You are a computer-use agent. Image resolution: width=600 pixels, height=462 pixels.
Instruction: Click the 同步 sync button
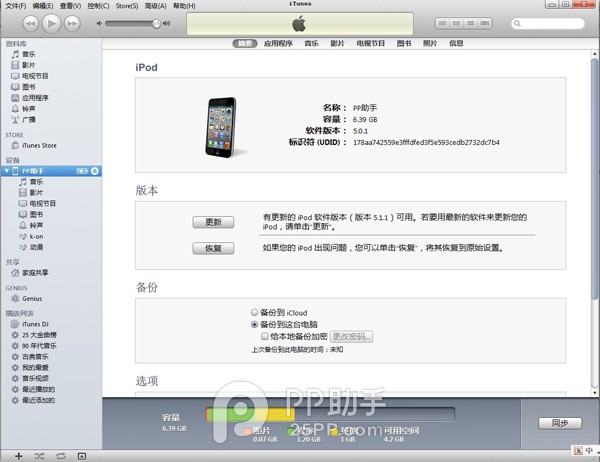pyautogui.click(x=560, y=423)
